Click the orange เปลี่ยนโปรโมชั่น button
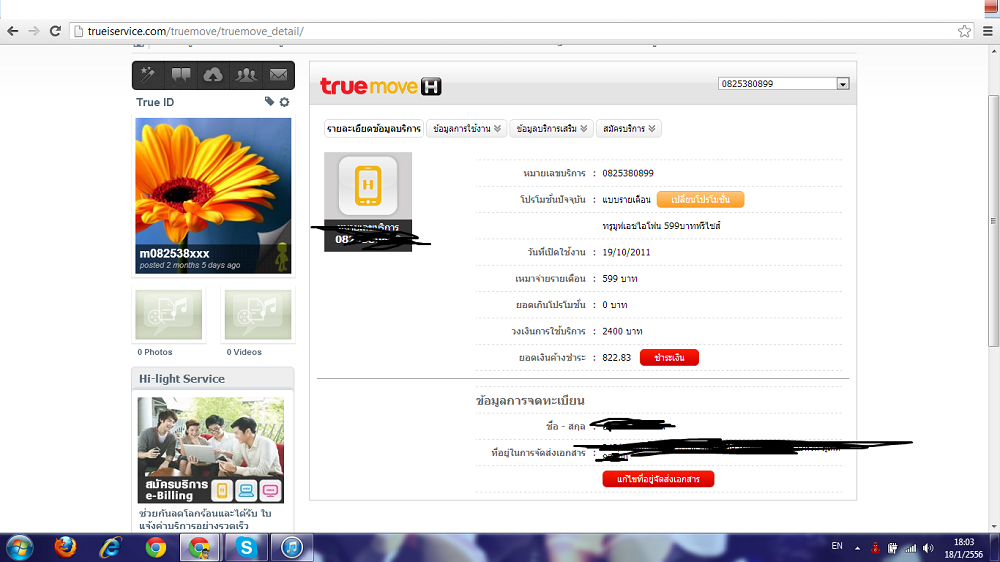This screenshot has width=1000, height=562. 700,200
